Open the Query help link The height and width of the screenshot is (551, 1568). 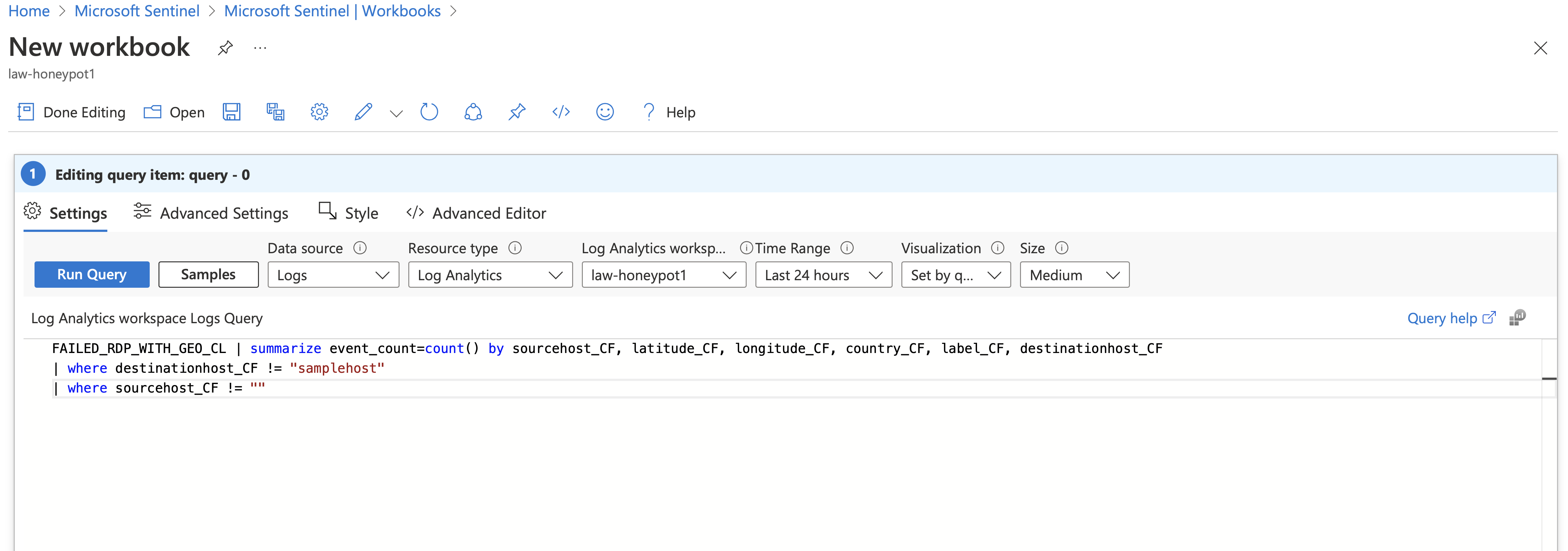[1443, 318]
